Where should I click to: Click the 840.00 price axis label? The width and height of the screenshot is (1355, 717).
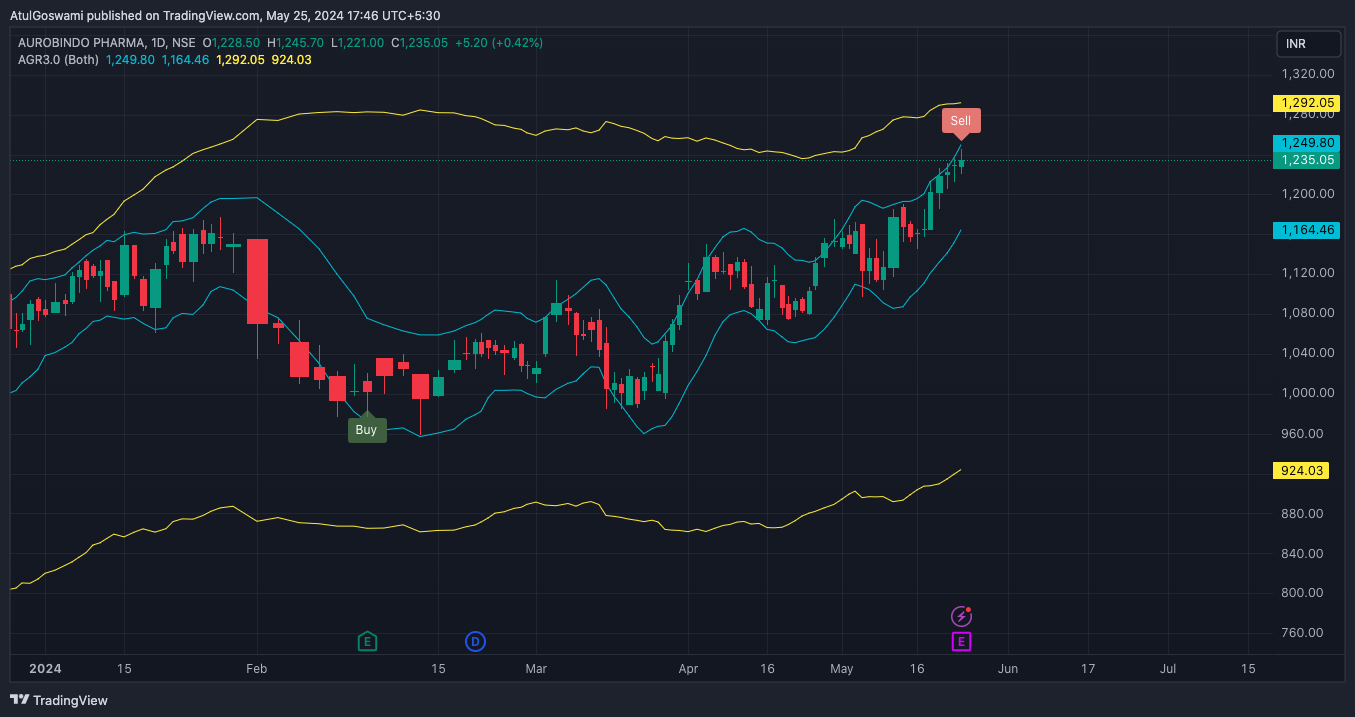tap(1303, 554)
